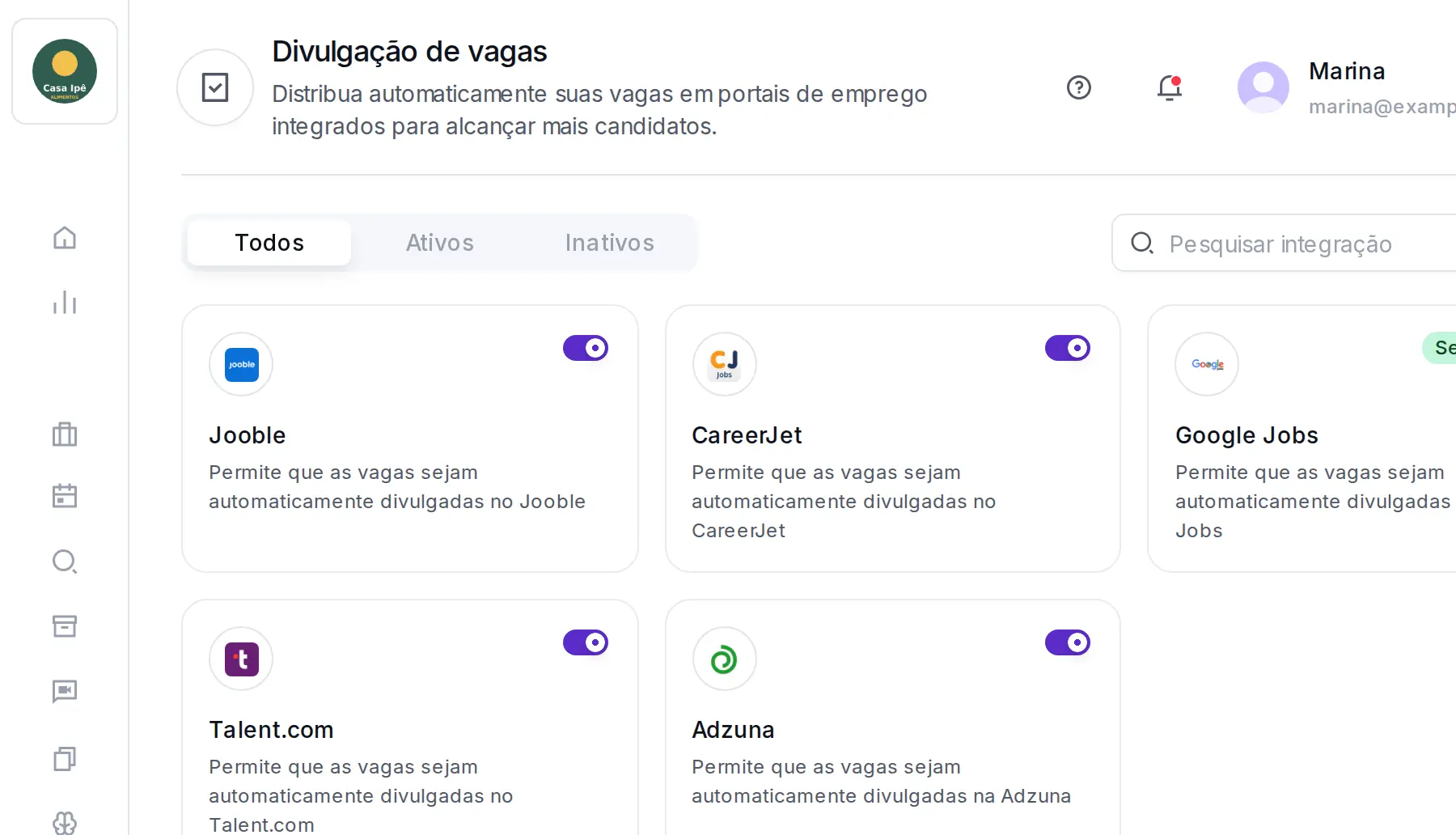Click the CareerJet card title
Screen dimensions: 1456x835
point(747,435)
